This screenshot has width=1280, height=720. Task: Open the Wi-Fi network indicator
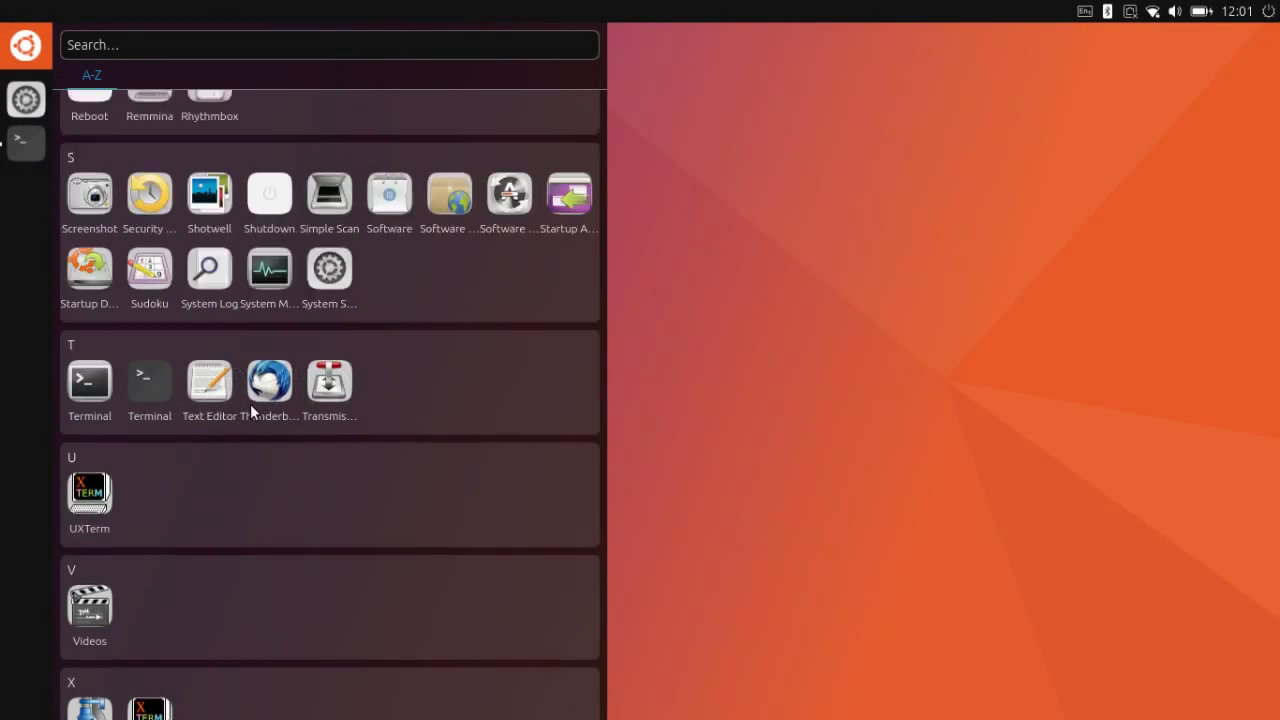[x=1153, y=11]
